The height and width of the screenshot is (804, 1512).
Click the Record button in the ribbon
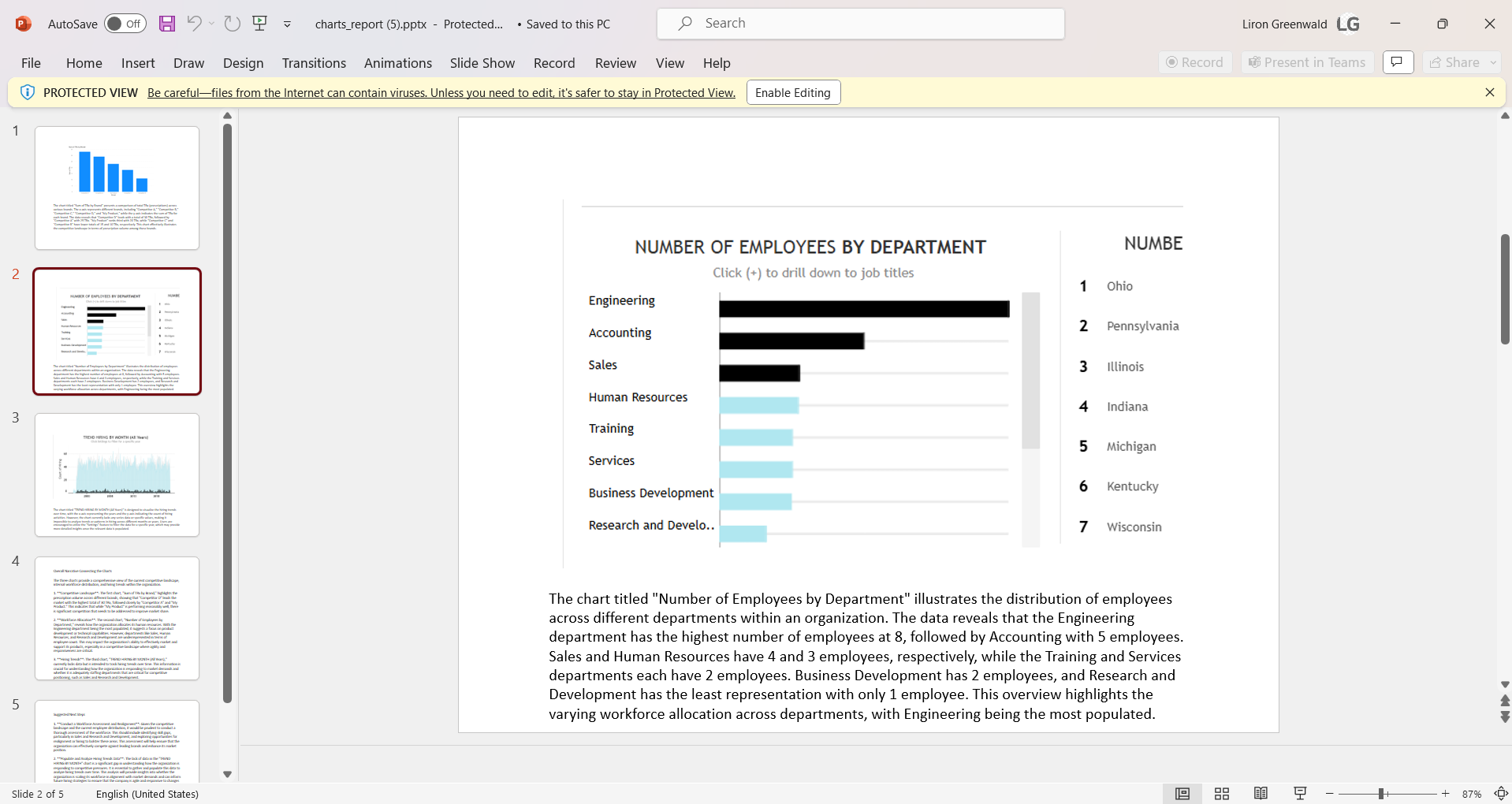coord(1194,62)
